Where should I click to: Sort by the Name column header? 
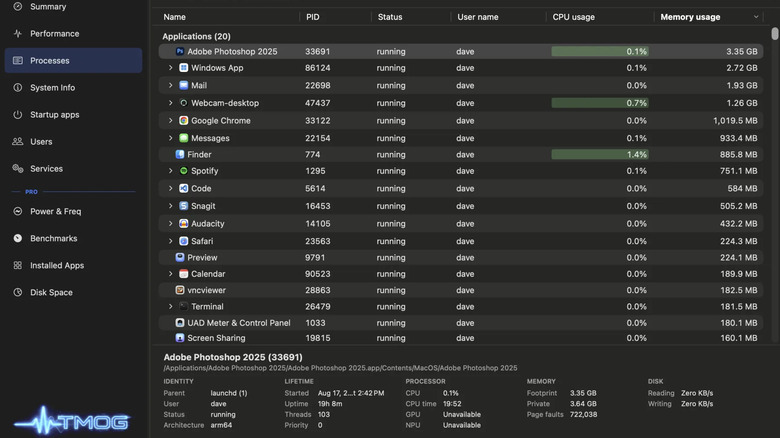(175, 17)
